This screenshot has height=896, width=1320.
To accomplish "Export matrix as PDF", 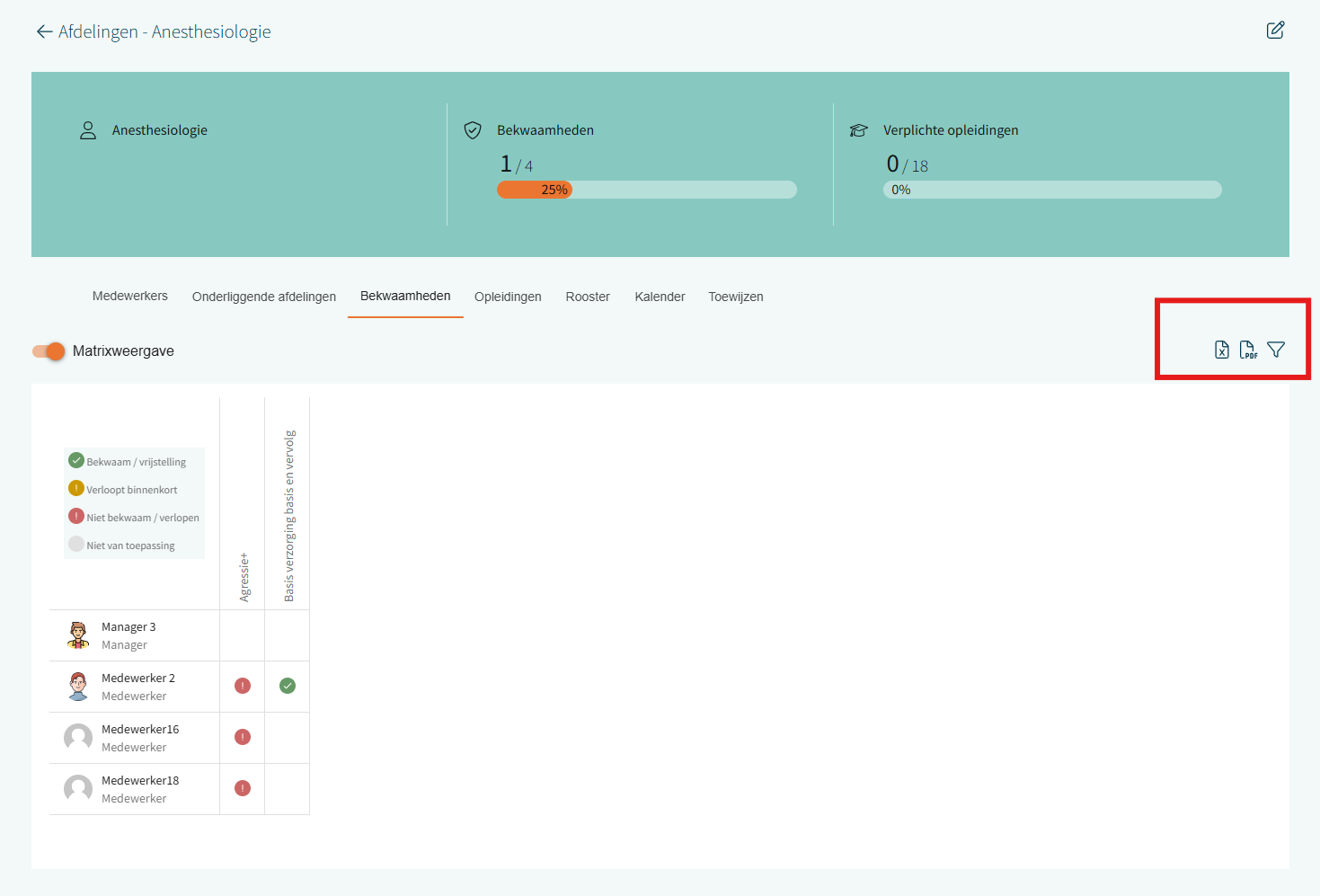I will coord(1248,350).
